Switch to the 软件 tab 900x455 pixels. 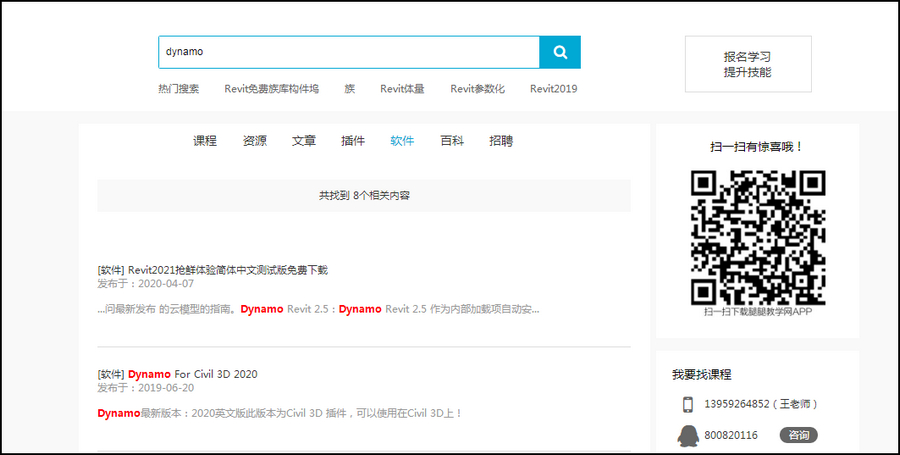pos(402,141)
